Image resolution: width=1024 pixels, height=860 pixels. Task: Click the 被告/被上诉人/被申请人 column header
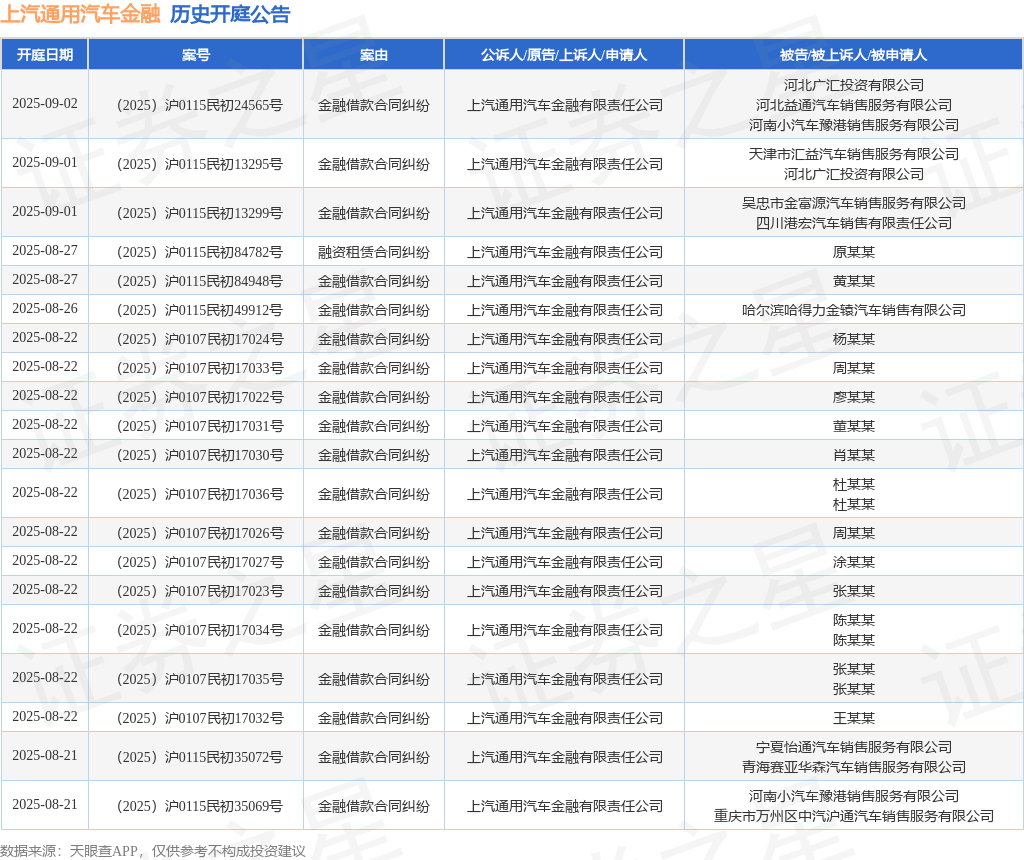pyautogui.click(x=854, y=55)
